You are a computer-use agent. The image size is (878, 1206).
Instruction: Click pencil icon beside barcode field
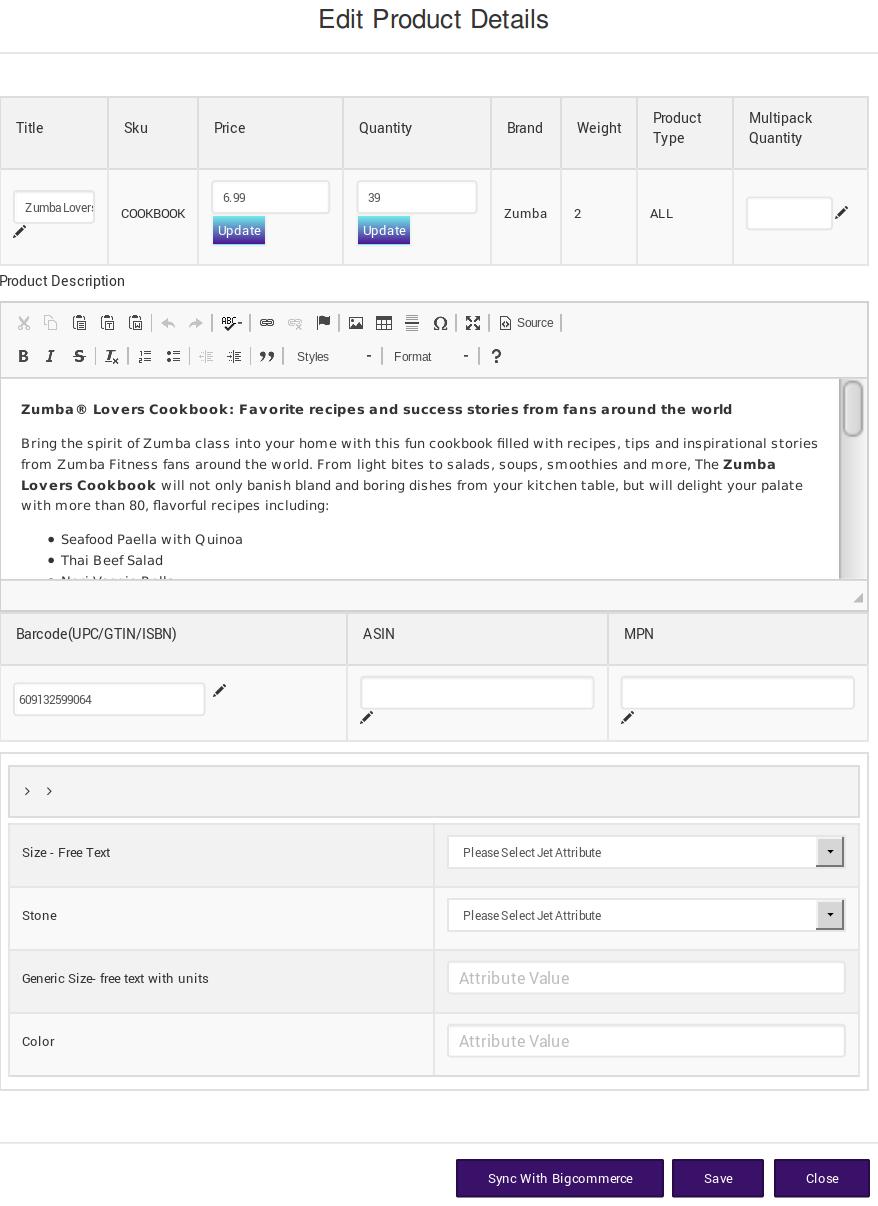click(219, 691)
